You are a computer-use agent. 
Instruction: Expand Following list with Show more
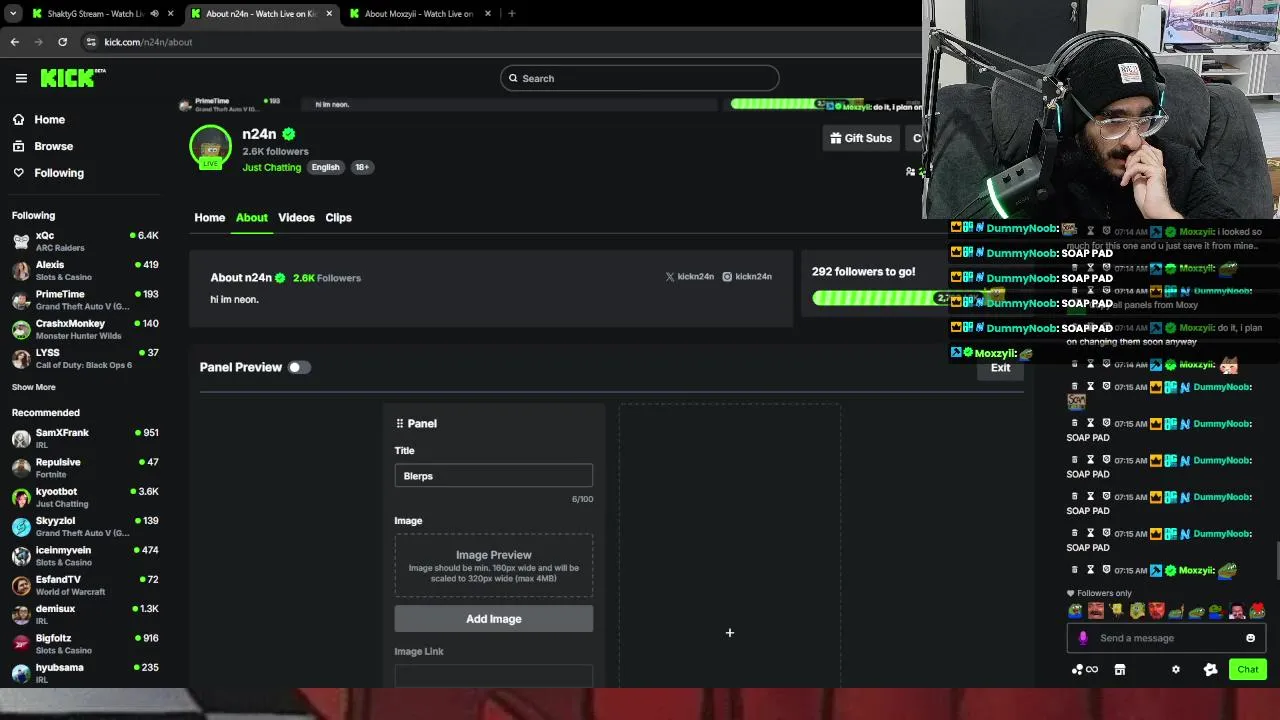(34, 387)
